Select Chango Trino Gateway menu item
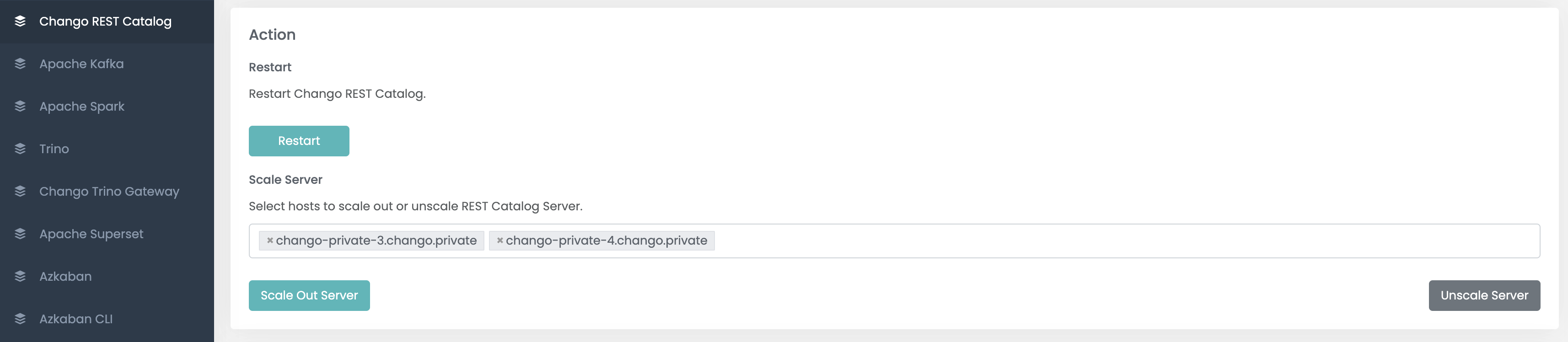 pyautogui.click(x=110, y=192)
